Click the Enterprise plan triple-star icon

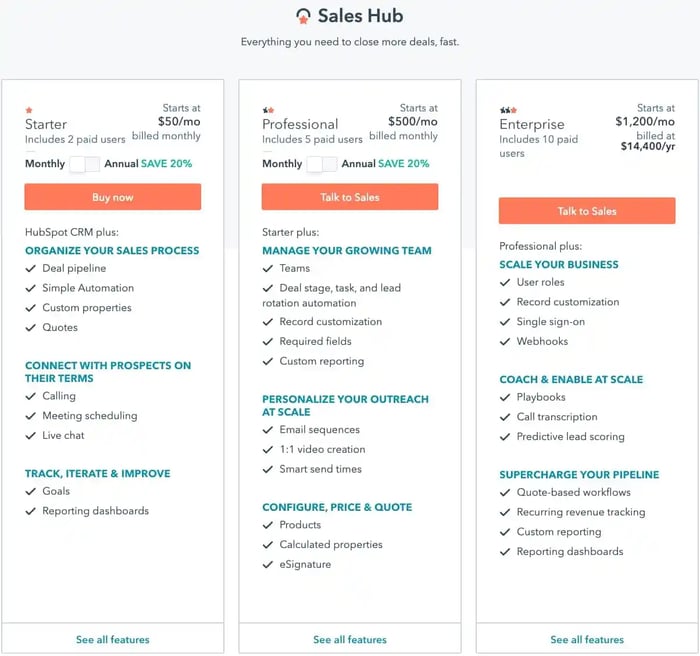[507, 110]
